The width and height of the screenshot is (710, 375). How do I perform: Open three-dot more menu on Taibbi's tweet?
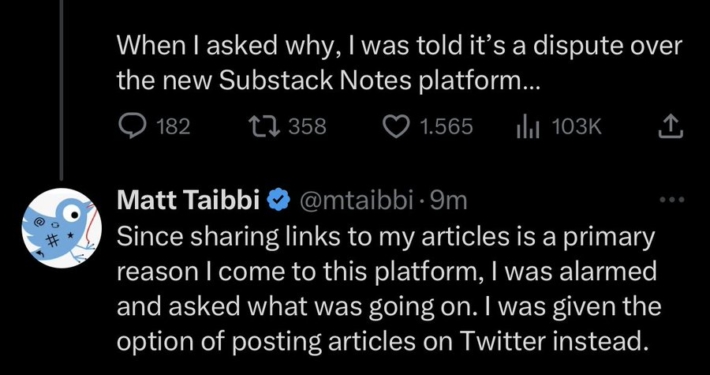(x=672, y=199)
